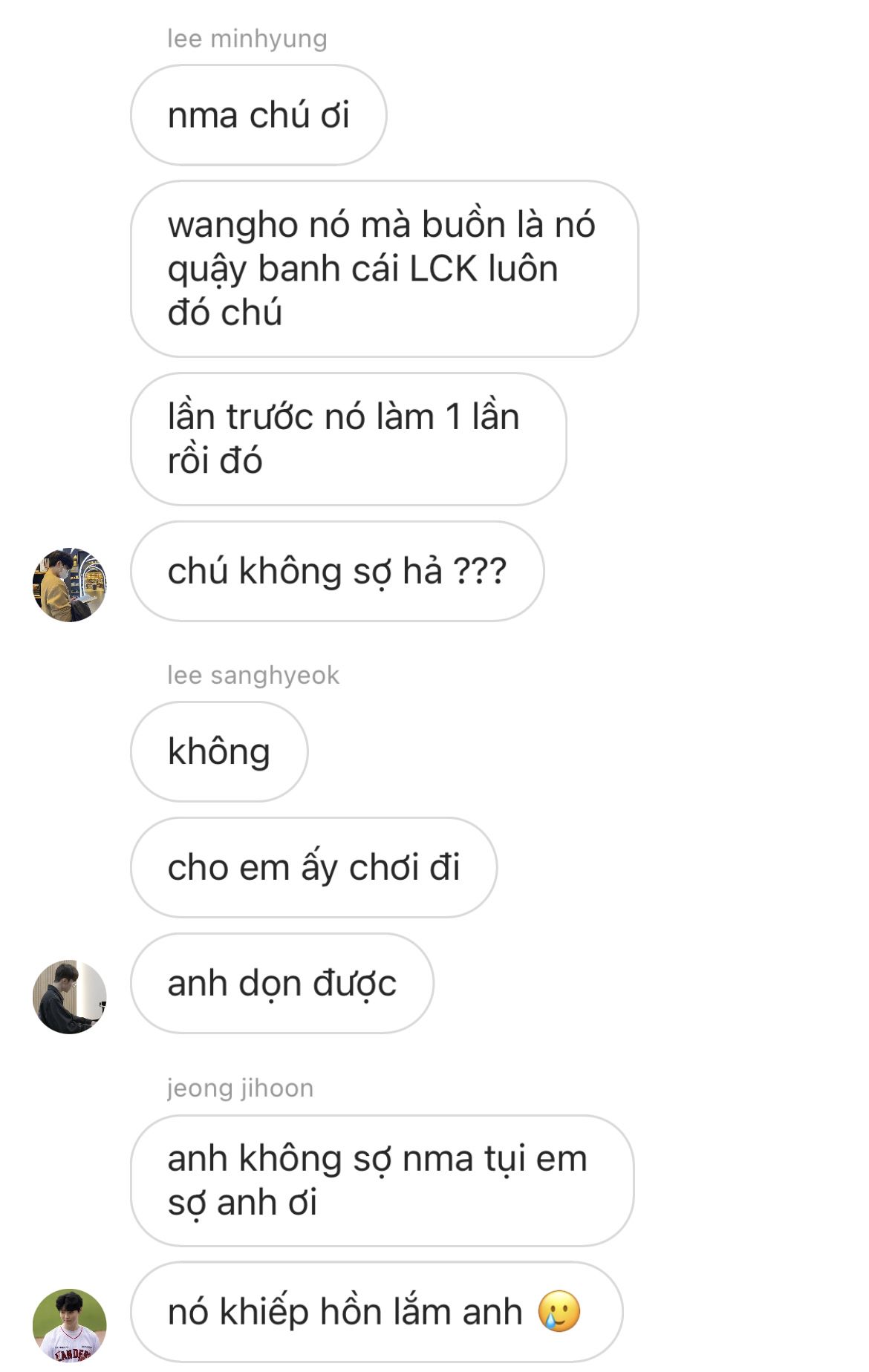
Task: Select message about wangho and LCK
Action: [384, 269]
